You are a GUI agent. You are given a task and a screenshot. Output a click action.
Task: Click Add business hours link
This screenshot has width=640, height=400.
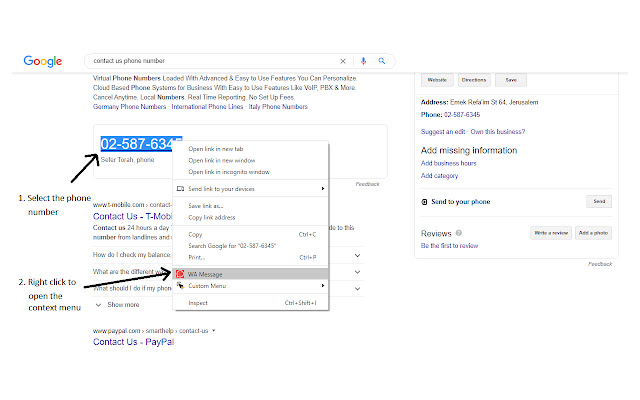coord(449,163)
